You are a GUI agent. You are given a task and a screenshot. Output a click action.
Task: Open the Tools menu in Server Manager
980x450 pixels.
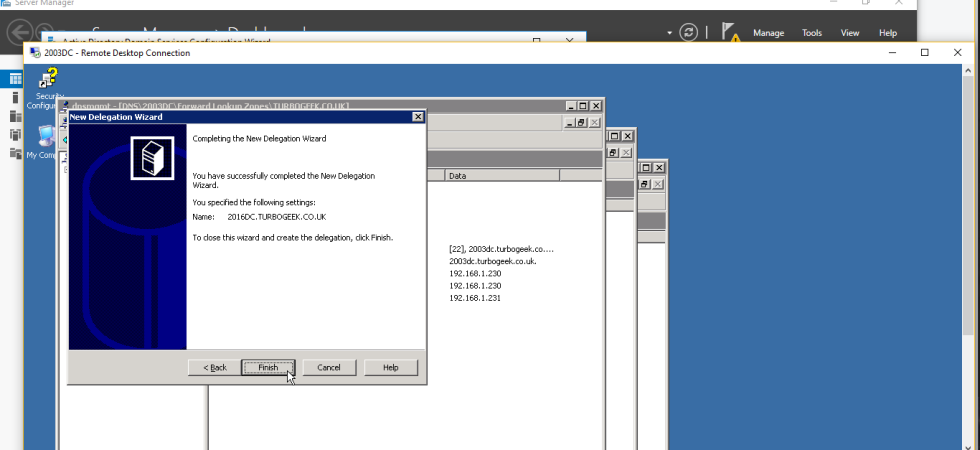point(812,32)
